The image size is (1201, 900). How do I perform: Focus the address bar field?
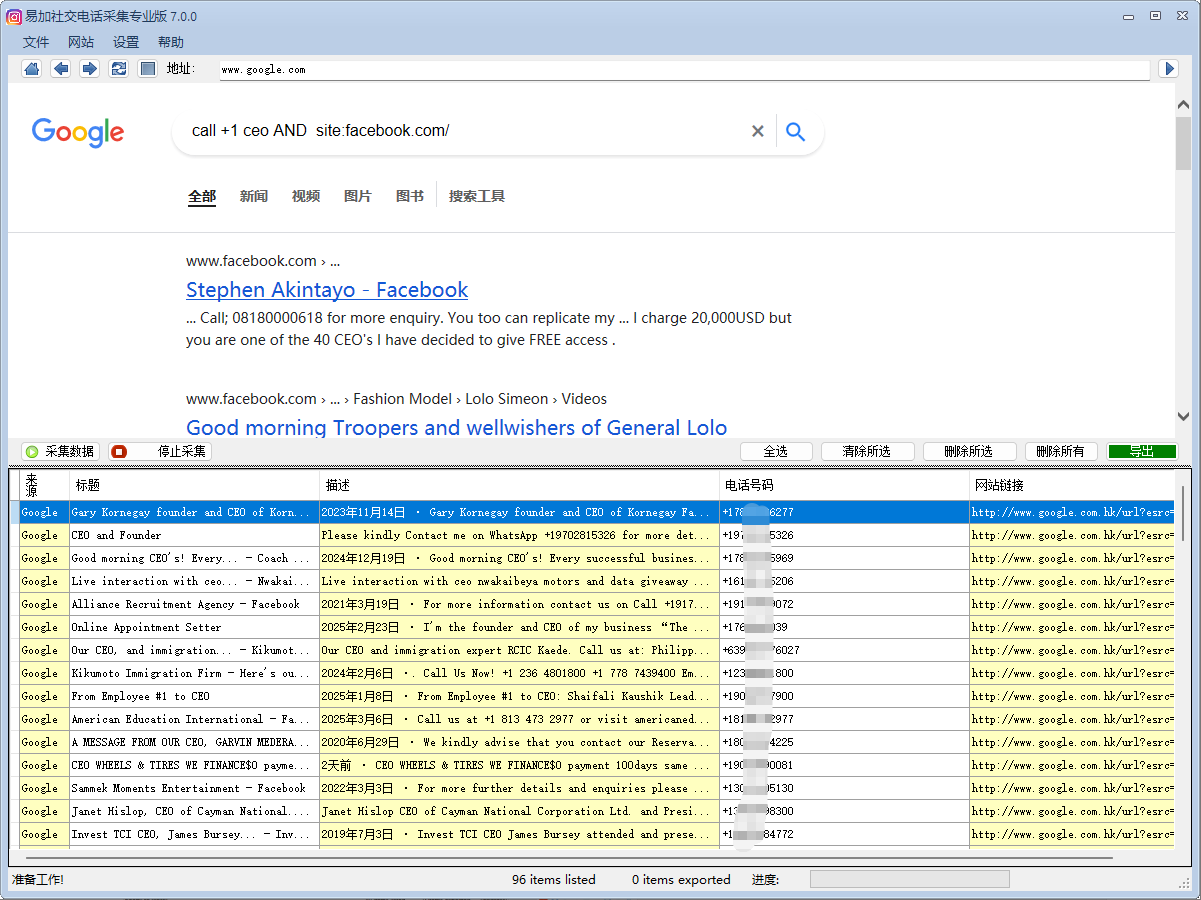tap(685, 70)
